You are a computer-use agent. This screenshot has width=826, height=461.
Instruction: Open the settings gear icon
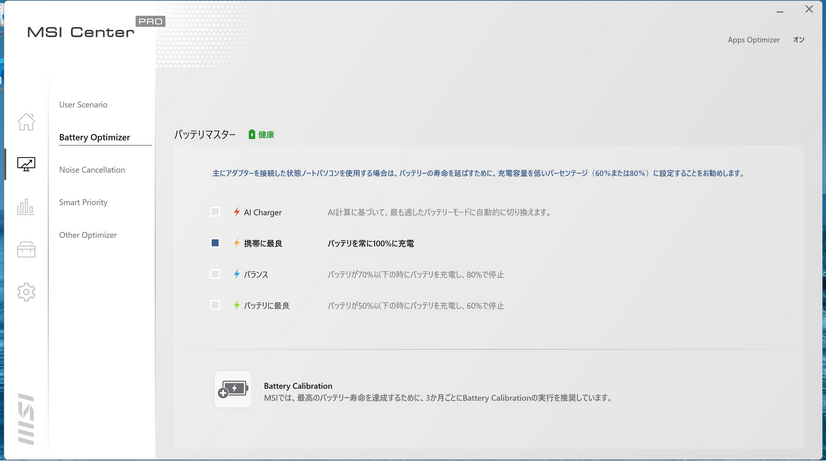pyautogui.click(x=26, y=292)
